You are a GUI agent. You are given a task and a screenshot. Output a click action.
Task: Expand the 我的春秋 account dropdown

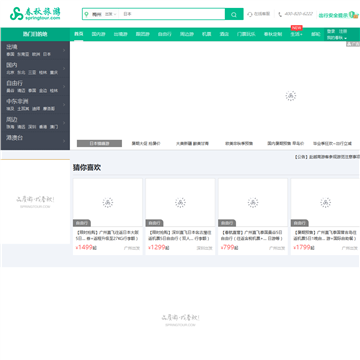[x=337, y=38]
